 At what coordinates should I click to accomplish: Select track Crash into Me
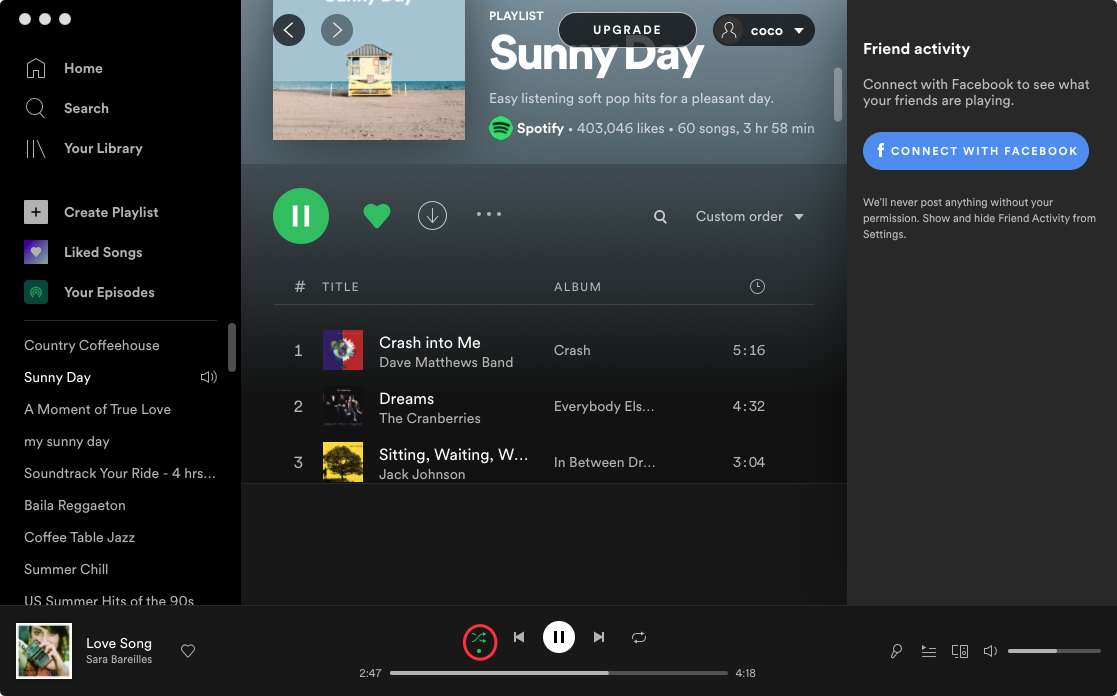pos(430,343)
